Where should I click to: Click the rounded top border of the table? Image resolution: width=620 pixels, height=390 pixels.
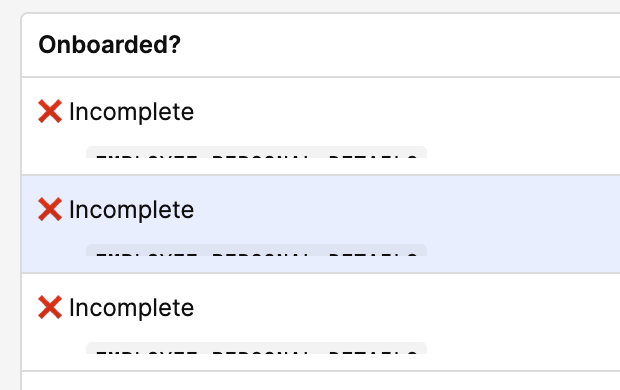(321, 13)
